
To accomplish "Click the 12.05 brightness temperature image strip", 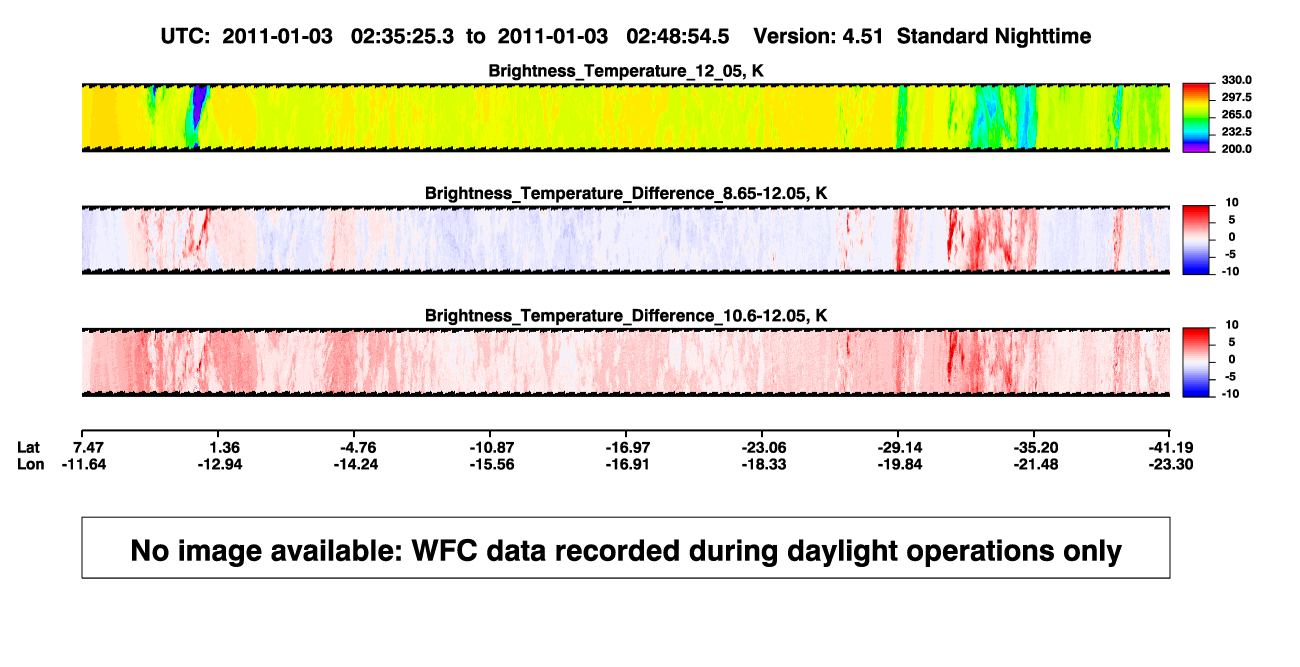I will (x=626, y=118).
